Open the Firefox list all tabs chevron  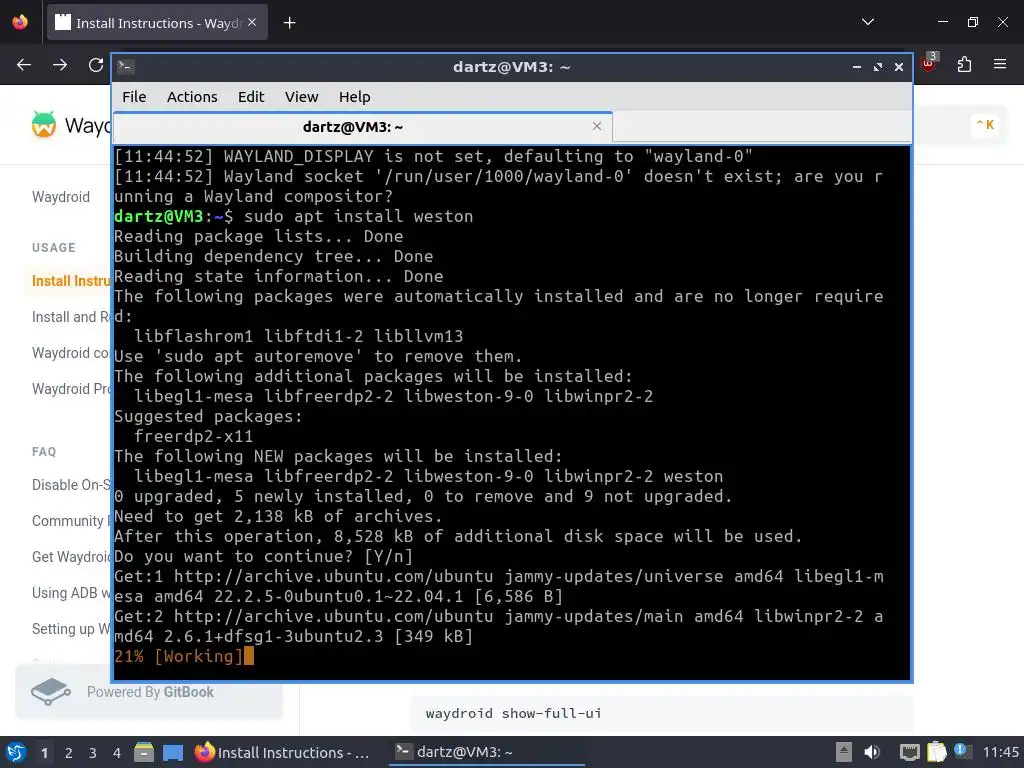coord(867,22)
